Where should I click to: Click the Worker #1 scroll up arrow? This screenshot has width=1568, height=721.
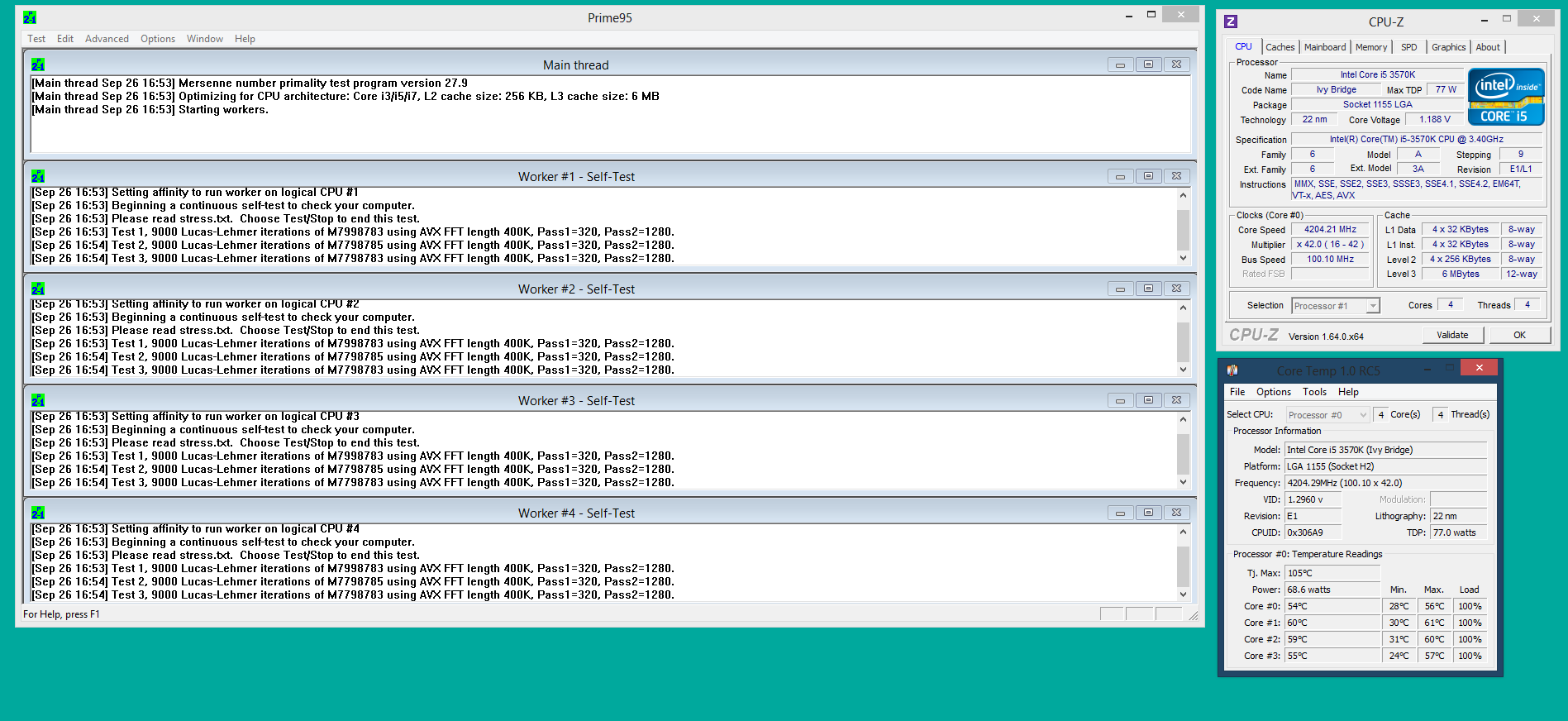pyautogui.click(x=1183, y=196)
